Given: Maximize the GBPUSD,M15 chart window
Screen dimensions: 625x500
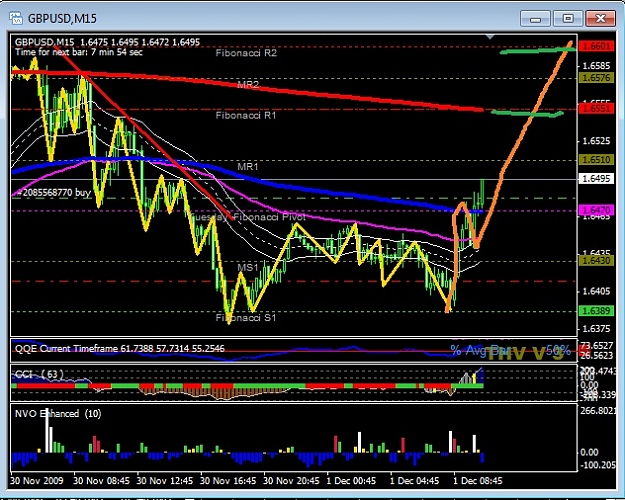Looking at the screenshot, I should tap(568, 19).
